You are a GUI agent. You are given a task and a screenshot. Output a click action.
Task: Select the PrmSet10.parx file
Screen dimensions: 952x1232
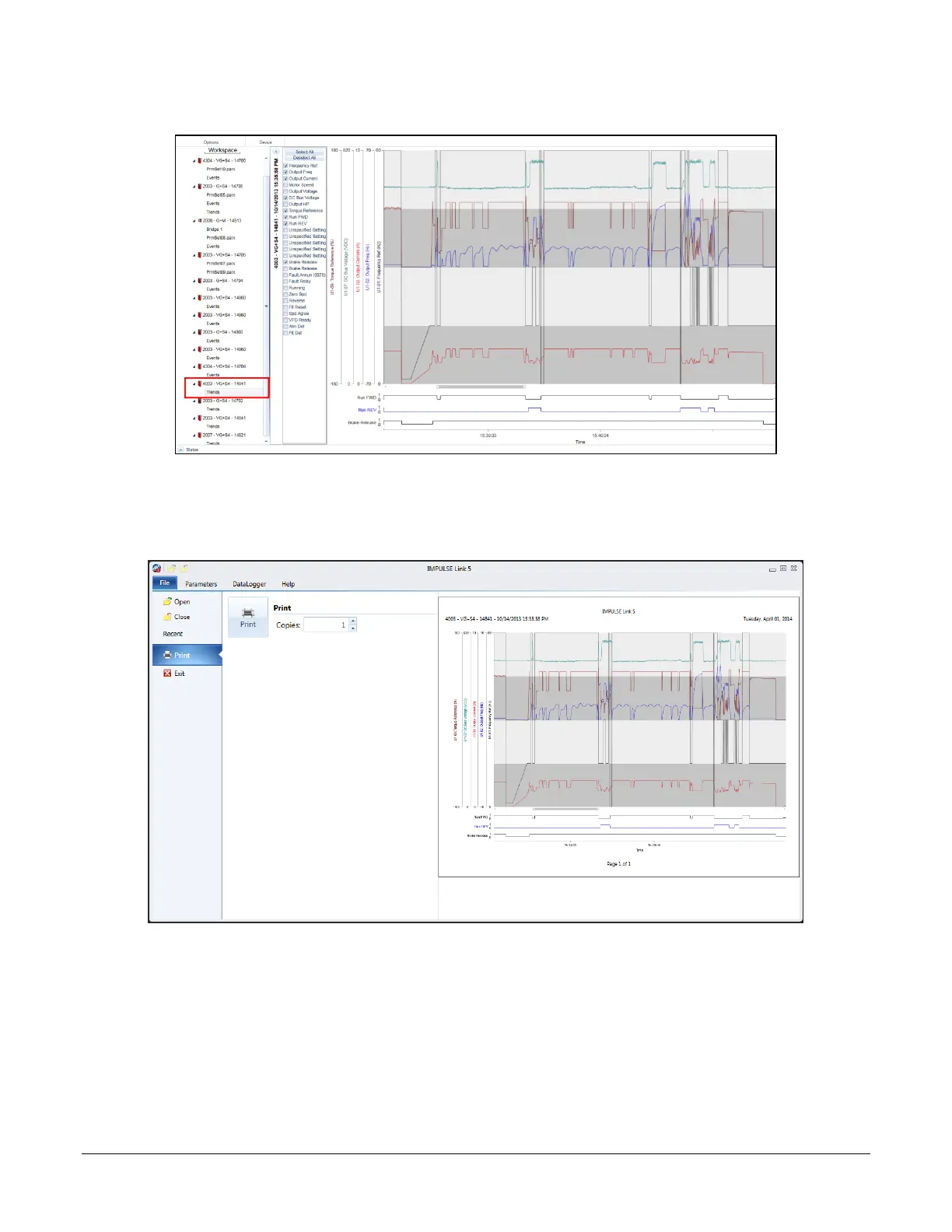(x=221, y=169)
